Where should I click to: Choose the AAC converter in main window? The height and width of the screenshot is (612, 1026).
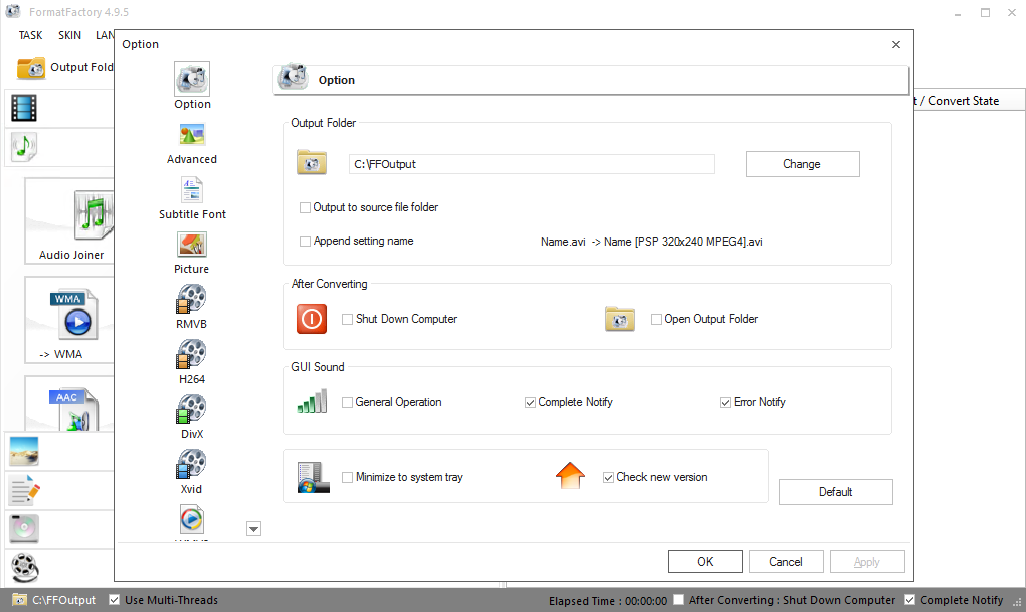point(70,404)
